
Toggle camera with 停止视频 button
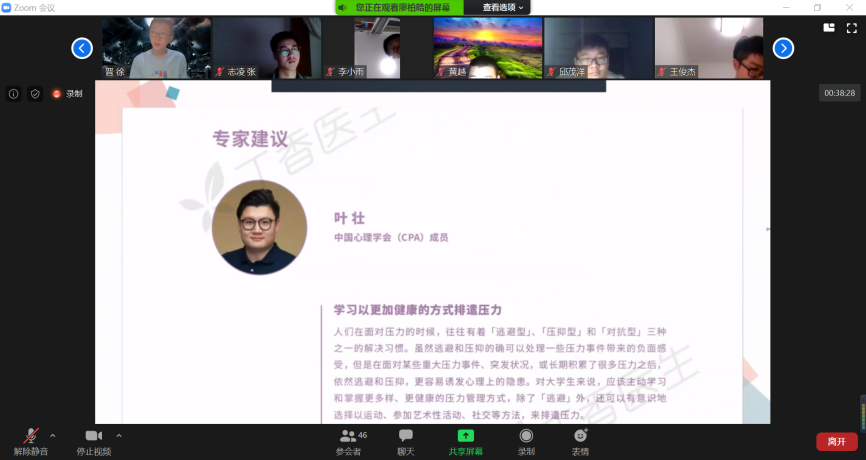[x=94, y=436]
